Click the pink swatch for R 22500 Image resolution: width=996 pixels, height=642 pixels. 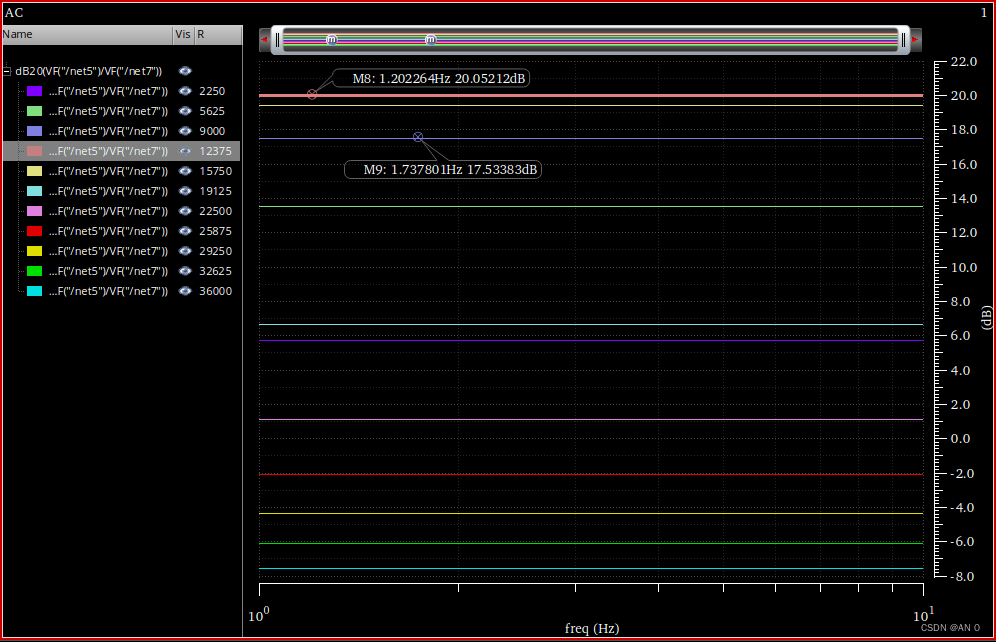34,211
